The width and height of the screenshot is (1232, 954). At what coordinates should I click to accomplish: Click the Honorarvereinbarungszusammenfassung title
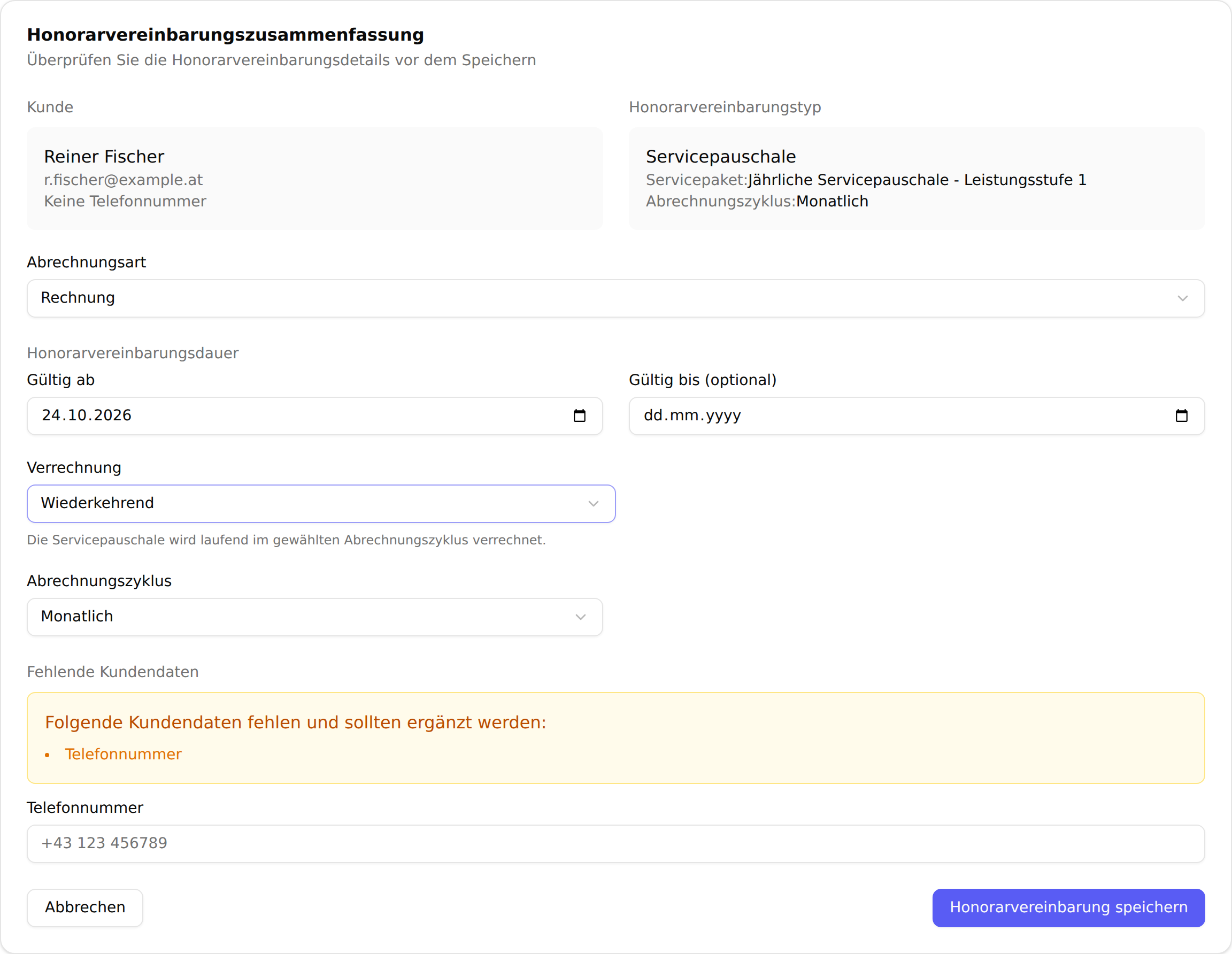(x=226, y=34)
